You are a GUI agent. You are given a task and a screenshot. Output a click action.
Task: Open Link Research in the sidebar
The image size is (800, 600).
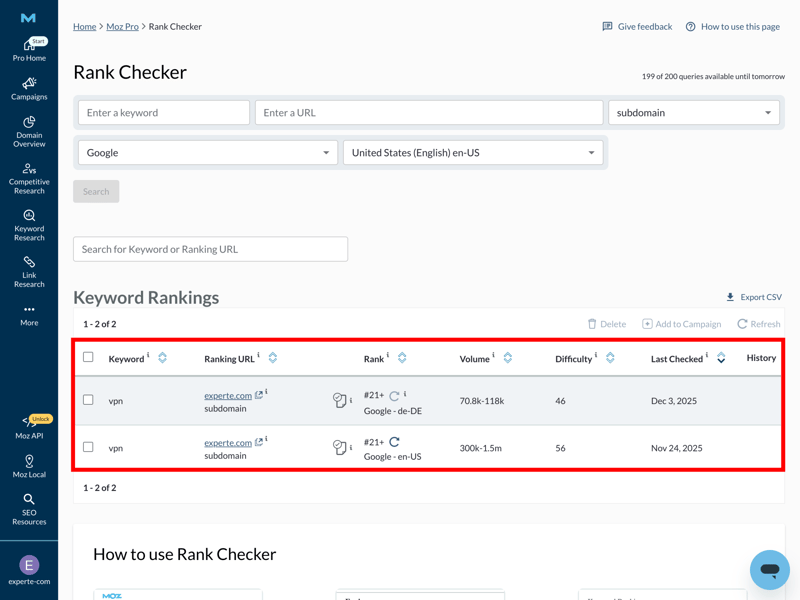point(29,271)
